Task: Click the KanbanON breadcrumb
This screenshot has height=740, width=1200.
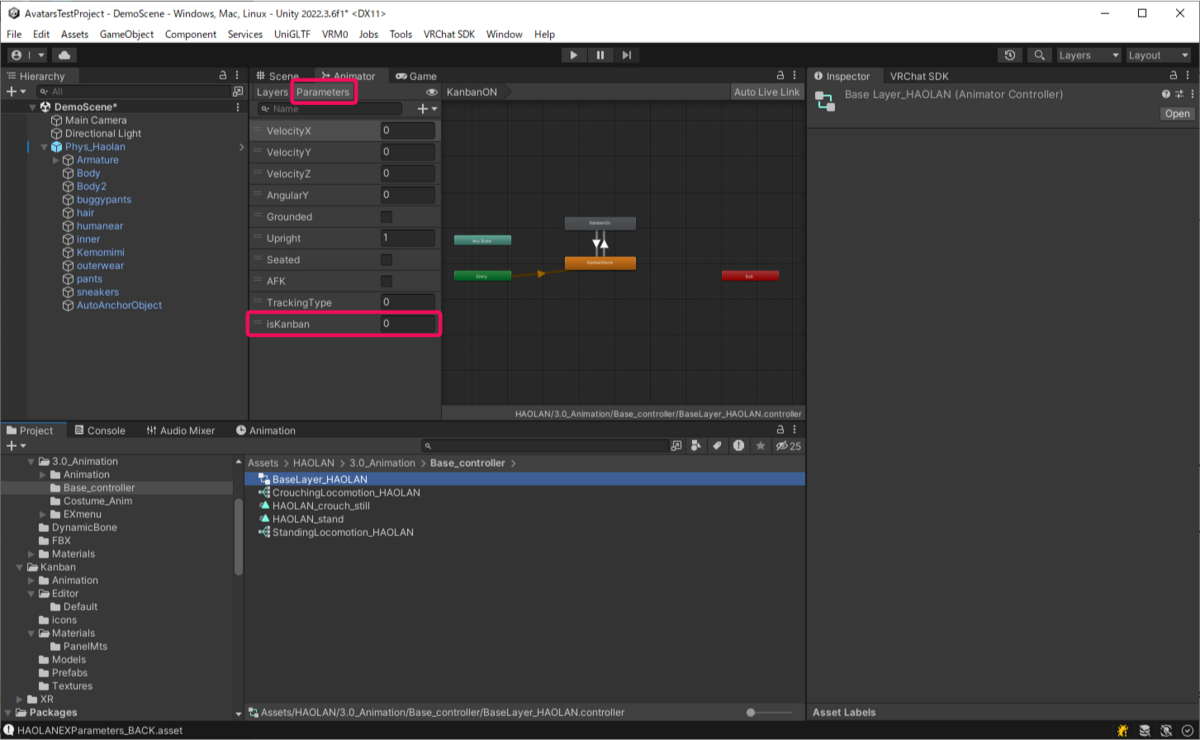Action: point(471,92)
